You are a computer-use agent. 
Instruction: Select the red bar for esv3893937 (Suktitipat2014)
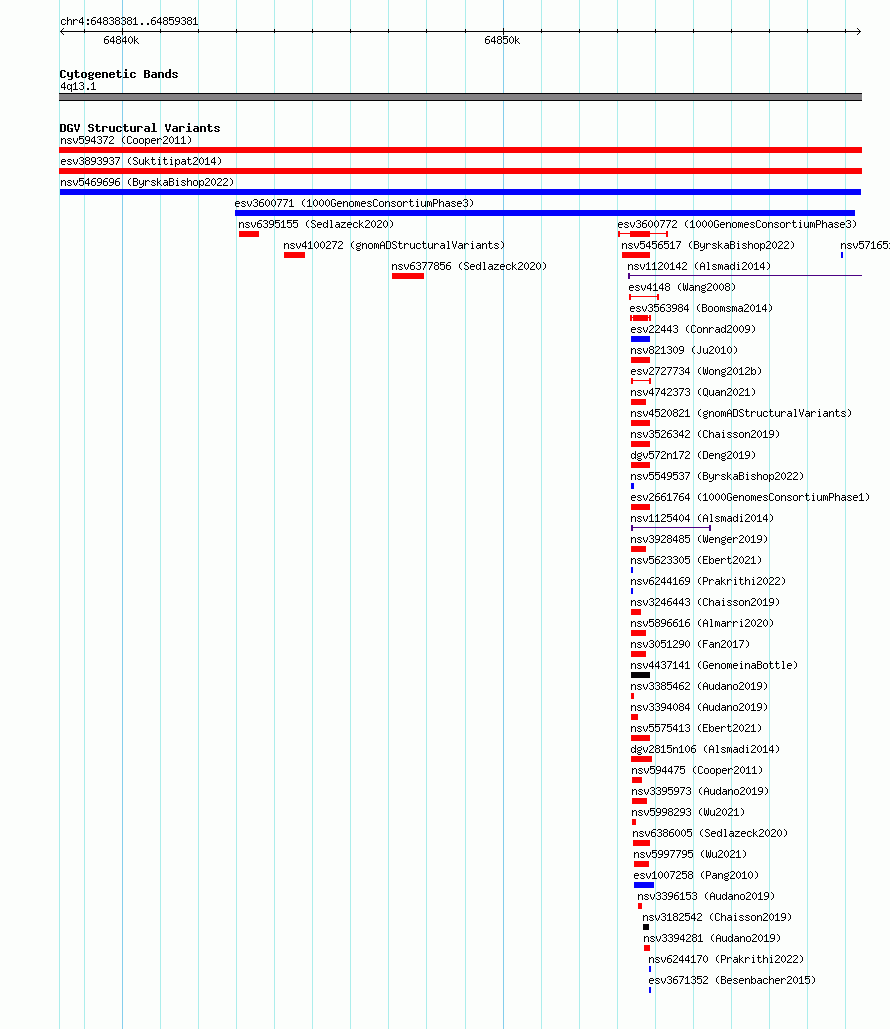point(460,171)
